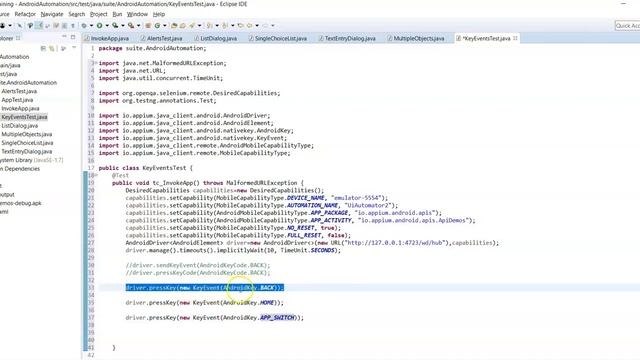Open the Window menu
640x360 pixels.
click(137, 14)
